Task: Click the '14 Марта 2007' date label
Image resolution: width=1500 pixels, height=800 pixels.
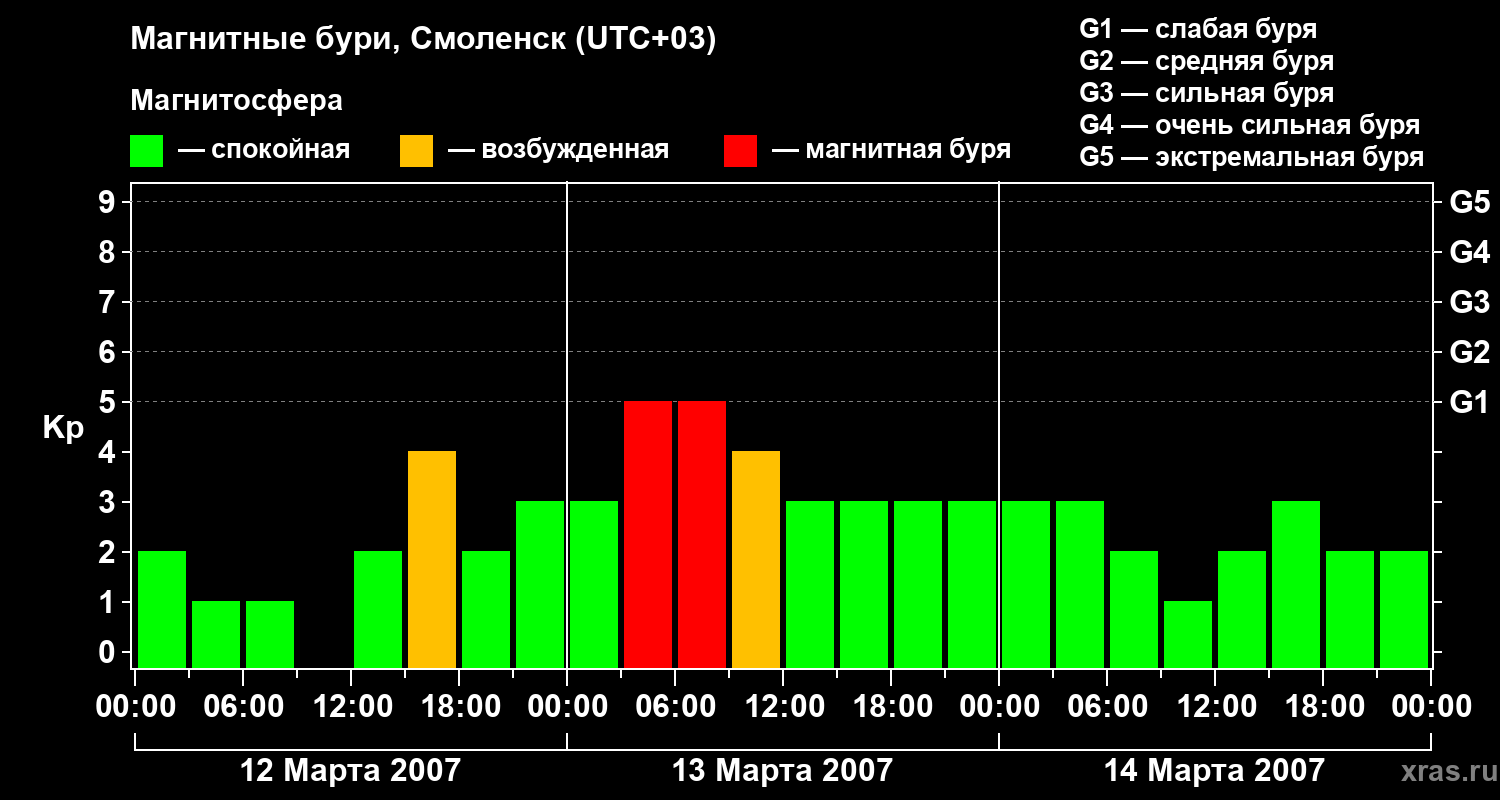Action: [x=1214, y=770]
